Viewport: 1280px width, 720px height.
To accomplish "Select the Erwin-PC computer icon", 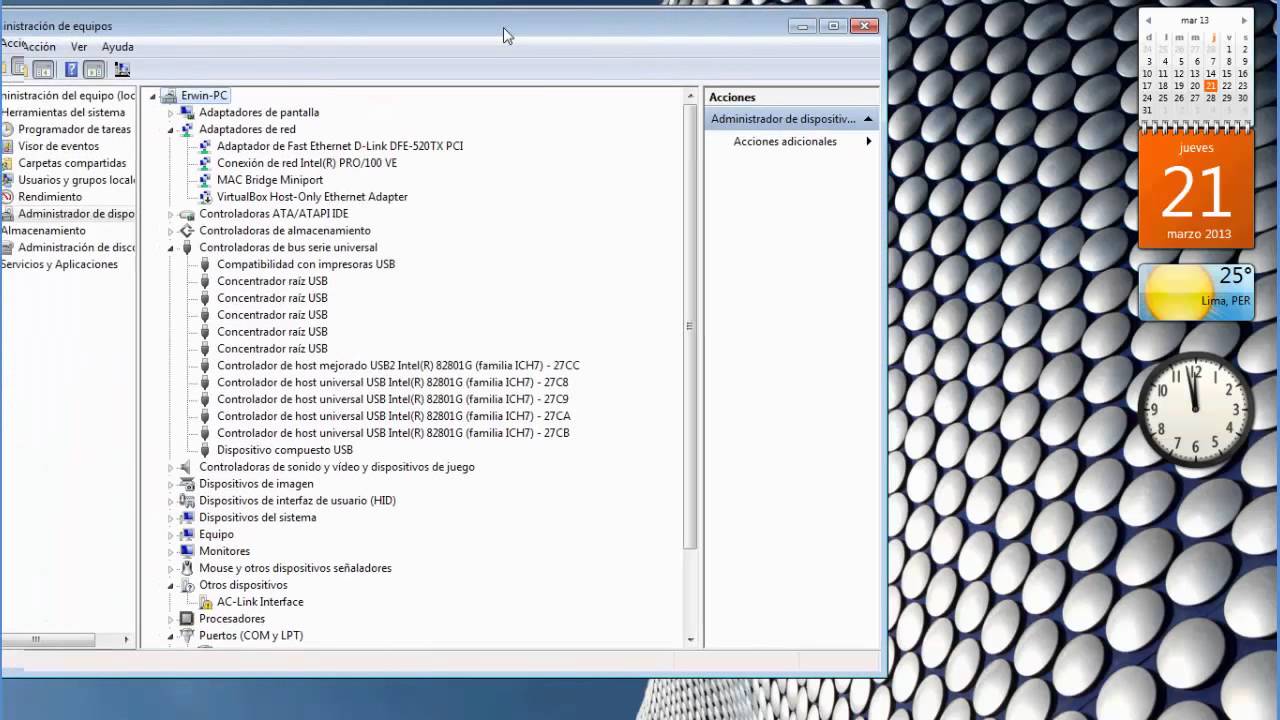I will (169, 96).
